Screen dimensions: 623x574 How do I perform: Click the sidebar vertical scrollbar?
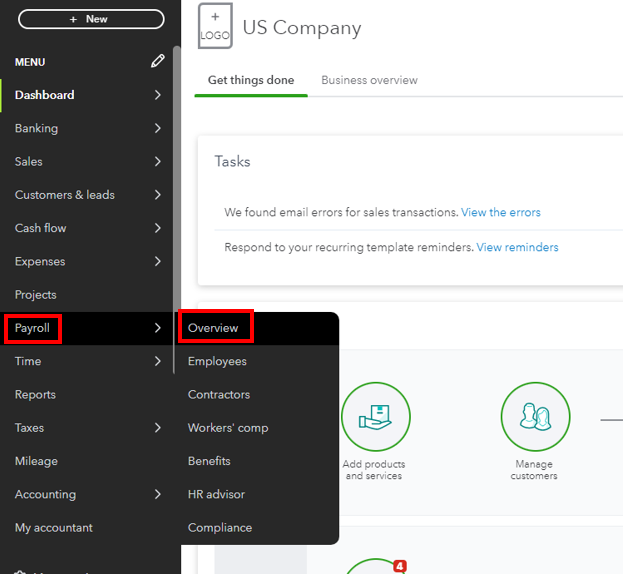point(177,200)
